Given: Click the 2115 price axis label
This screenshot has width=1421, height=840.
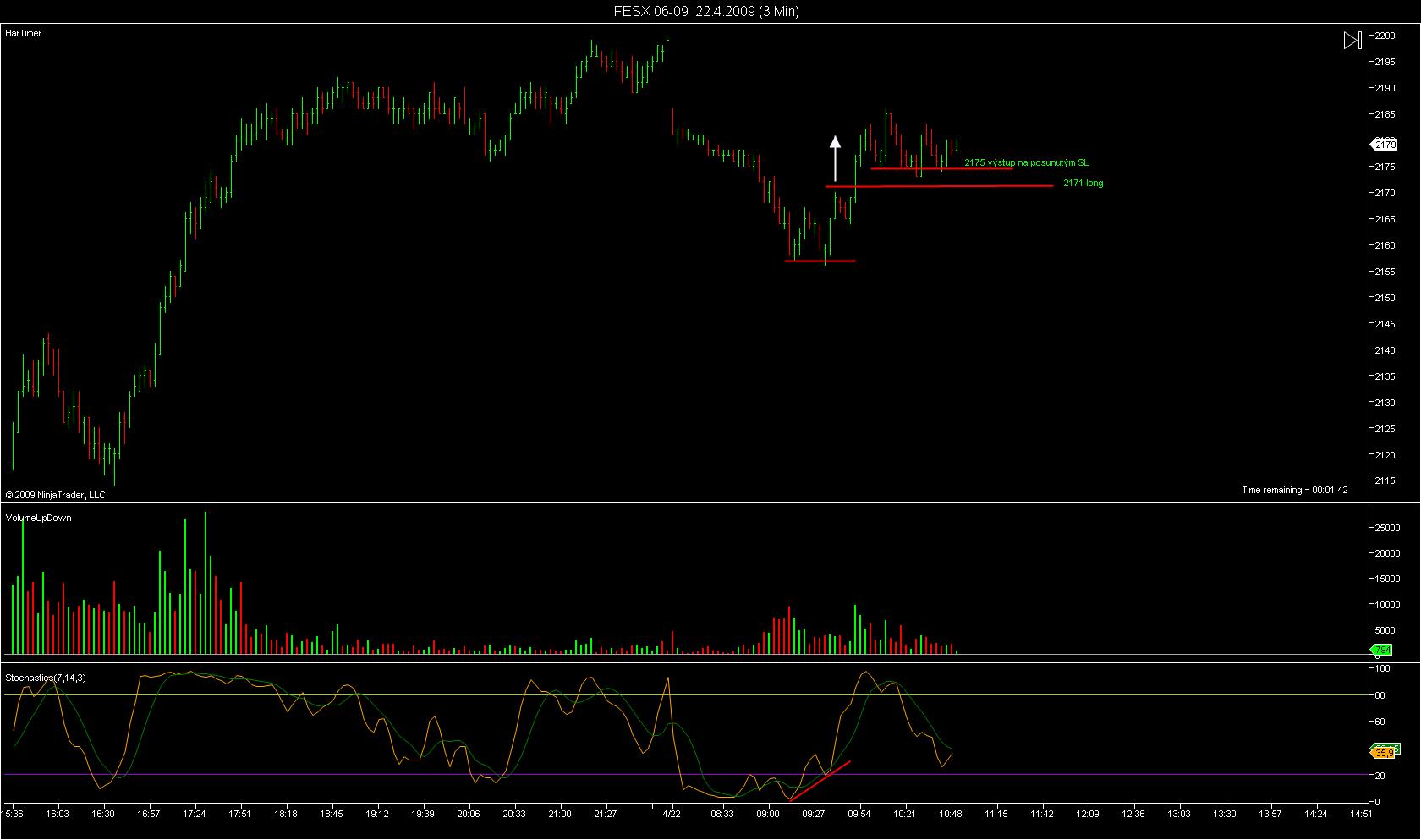Looking at the screenshot, I should [1385, 480].
